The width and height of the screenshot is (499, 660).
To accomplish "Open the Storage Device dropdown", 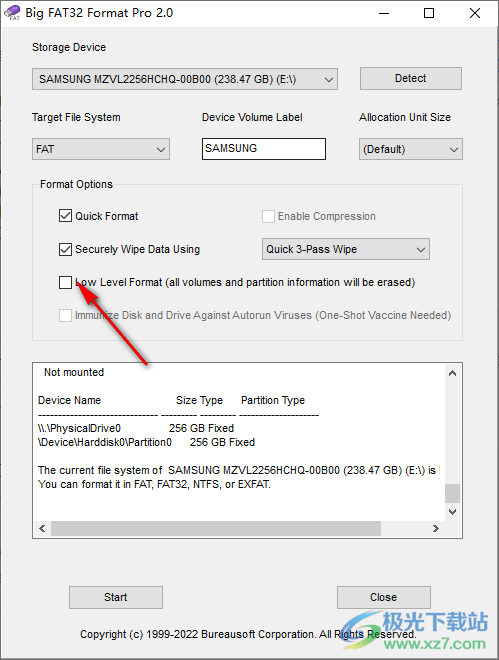I will (185, 79).
